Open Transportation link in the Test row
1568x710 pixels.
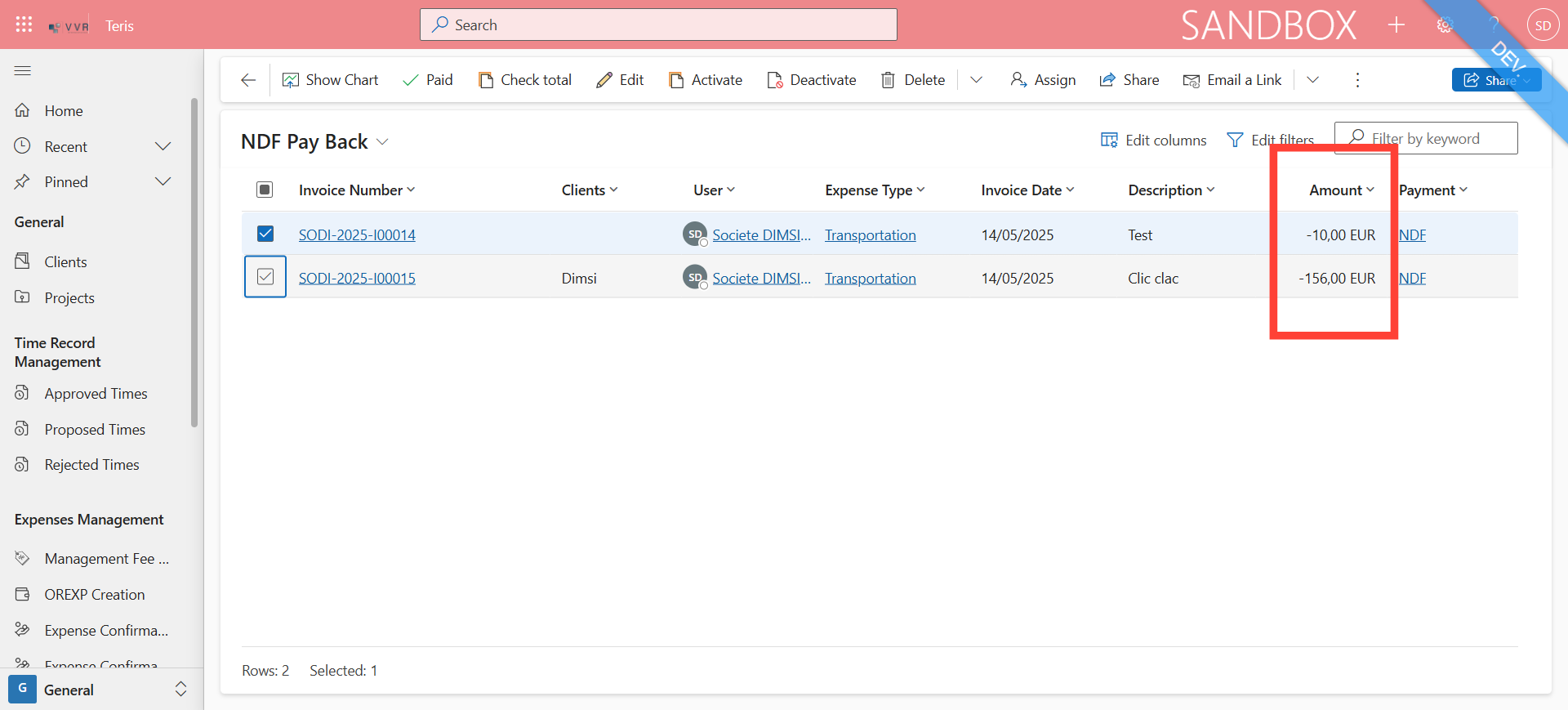coord(871,235)
